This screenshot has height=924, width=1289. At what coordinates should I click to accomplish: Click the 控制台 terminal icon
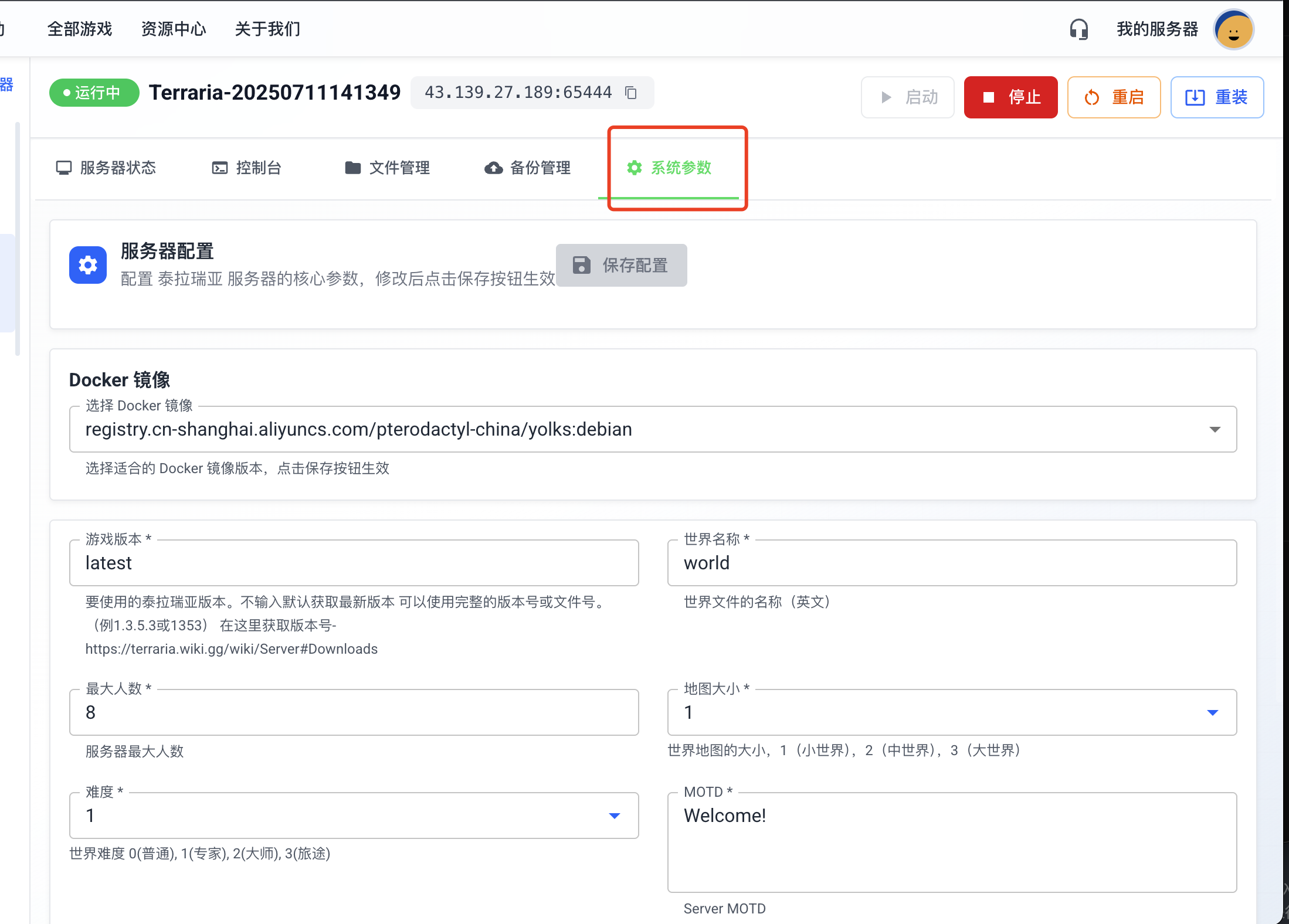coord(219,168)
